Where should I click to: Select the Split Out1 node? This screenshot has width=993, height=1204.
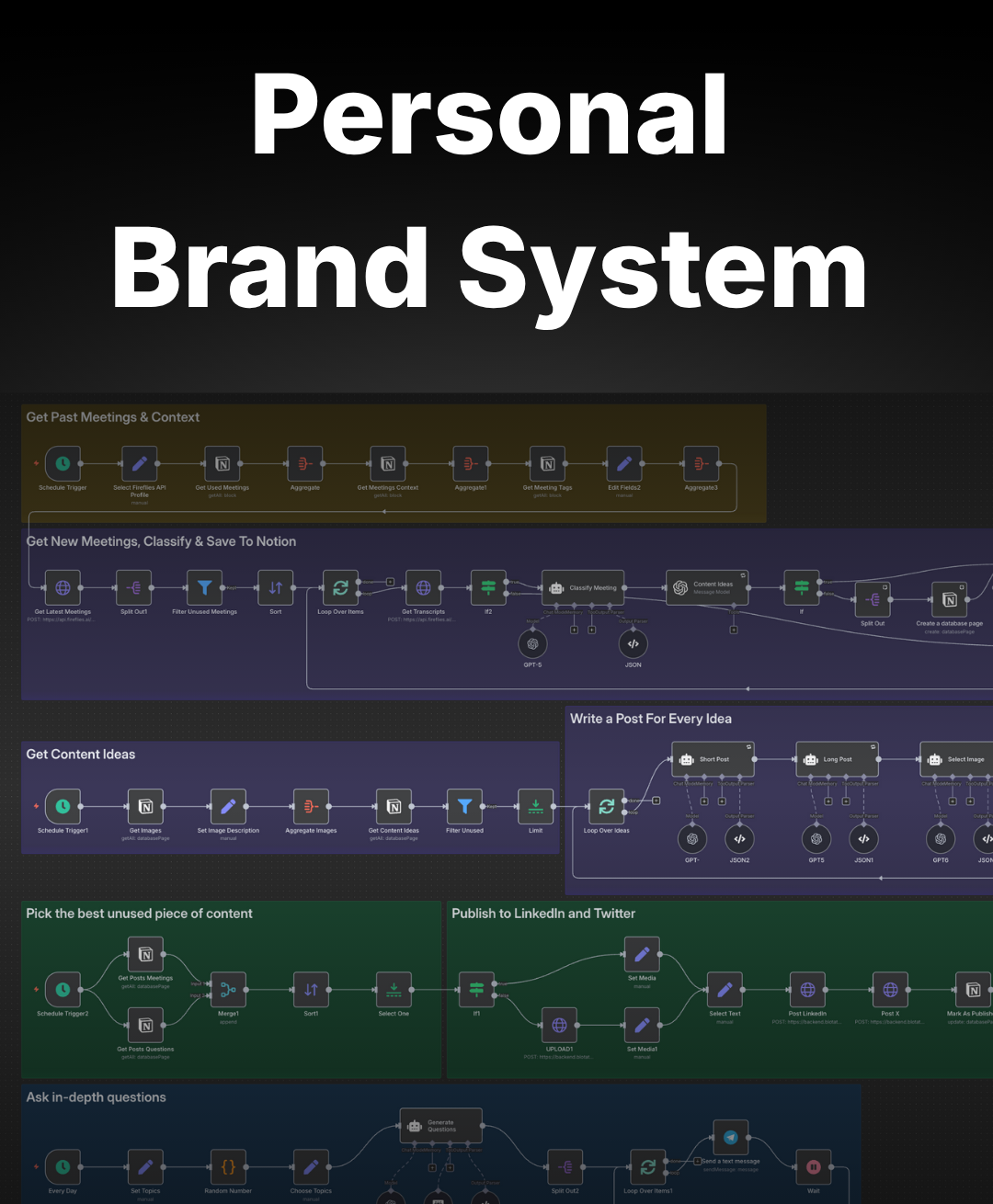(x=134, y=587)
